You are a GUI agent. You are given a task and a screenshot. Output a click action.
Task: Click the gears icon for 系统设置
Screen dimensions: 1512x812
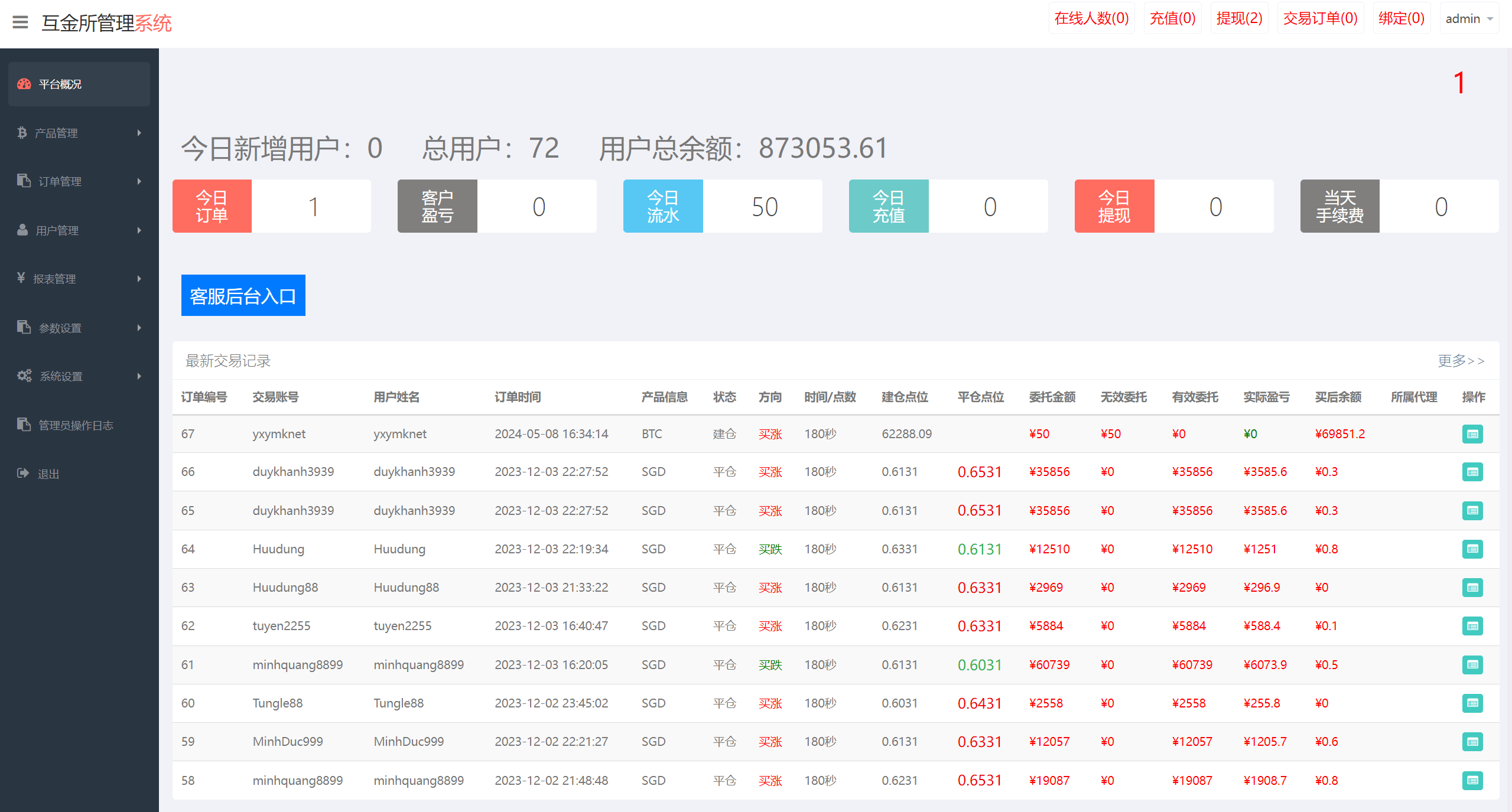[24, 376]
